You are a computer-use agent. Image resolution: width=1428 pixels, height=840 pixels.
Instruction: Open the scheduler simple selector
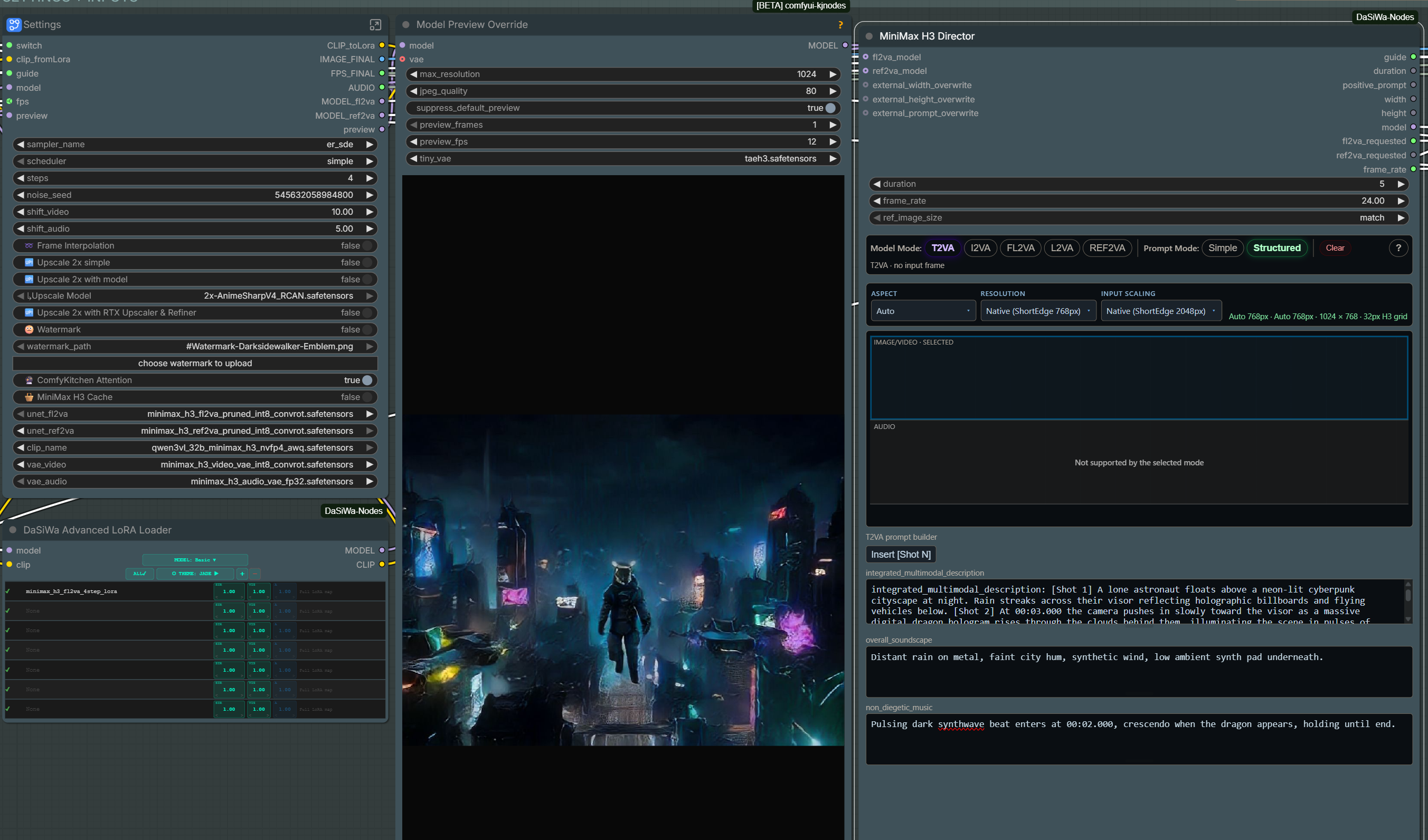click(195, 161)
